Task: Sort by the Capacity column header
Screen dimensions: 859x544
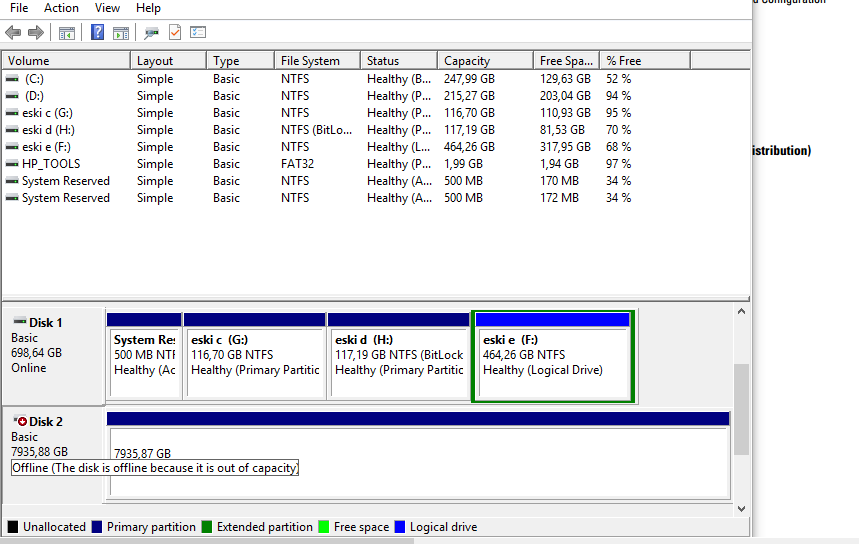Action: click(x=467, y=61)
